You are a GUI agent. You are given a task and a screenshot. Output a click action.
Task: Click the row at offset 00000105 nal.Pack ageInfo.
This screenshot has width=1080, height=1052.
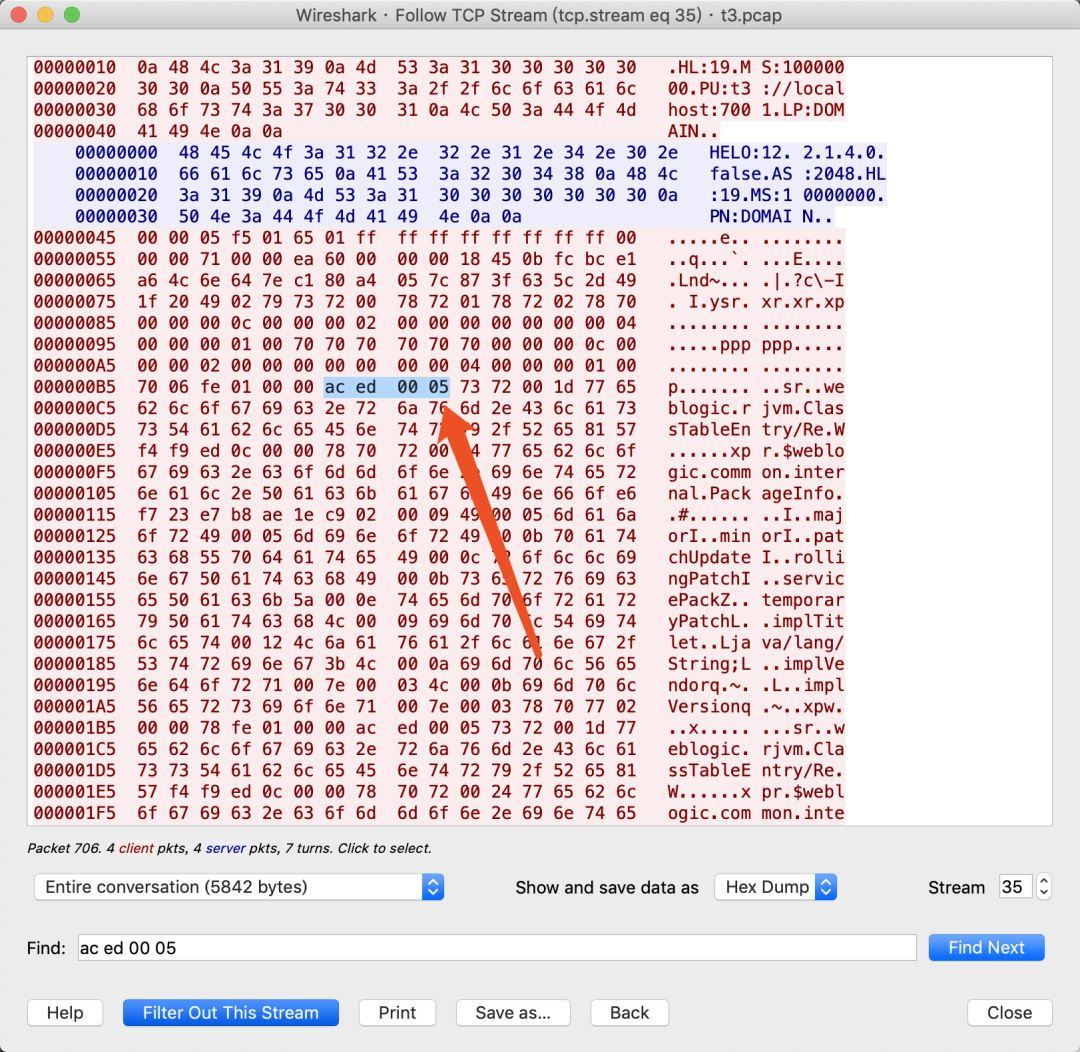[x=439, y=493]
